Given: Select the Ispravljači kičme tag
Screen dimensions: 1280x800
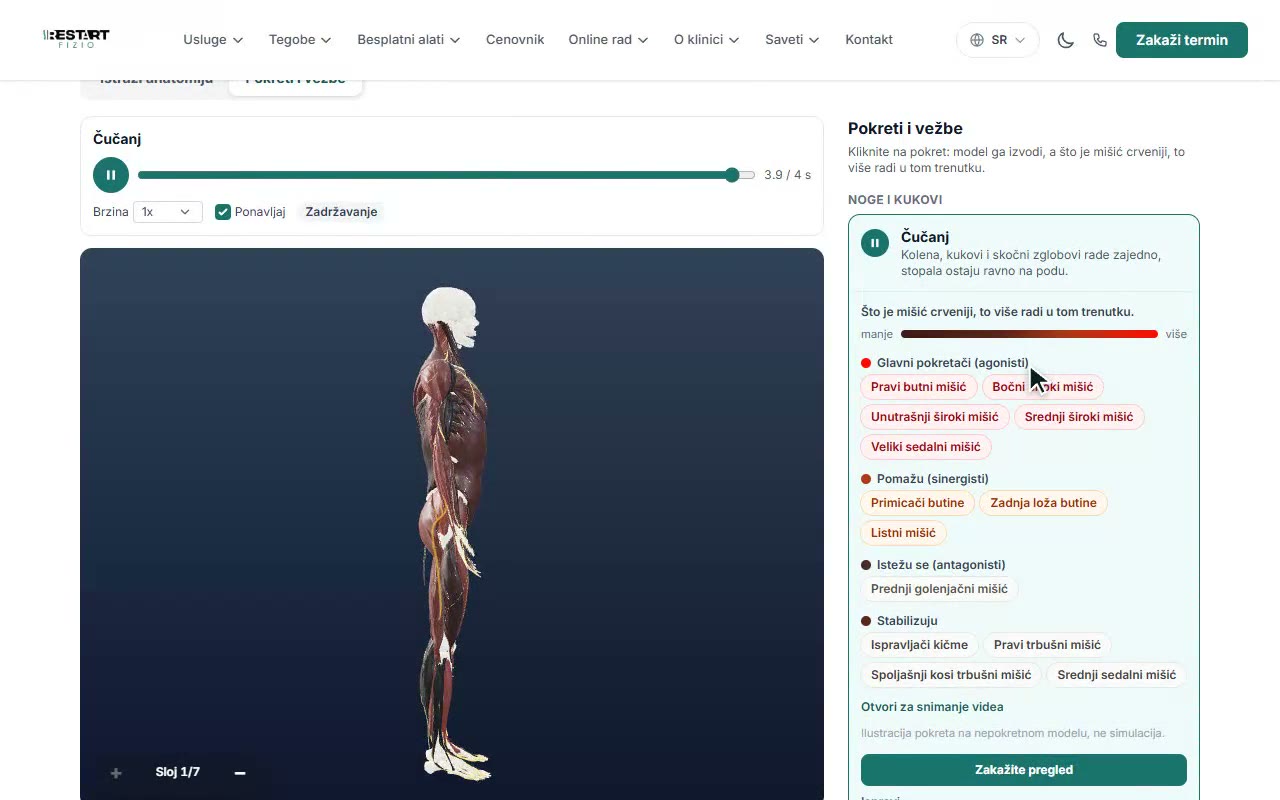Looking at the screenshot, I should [919, 645].
